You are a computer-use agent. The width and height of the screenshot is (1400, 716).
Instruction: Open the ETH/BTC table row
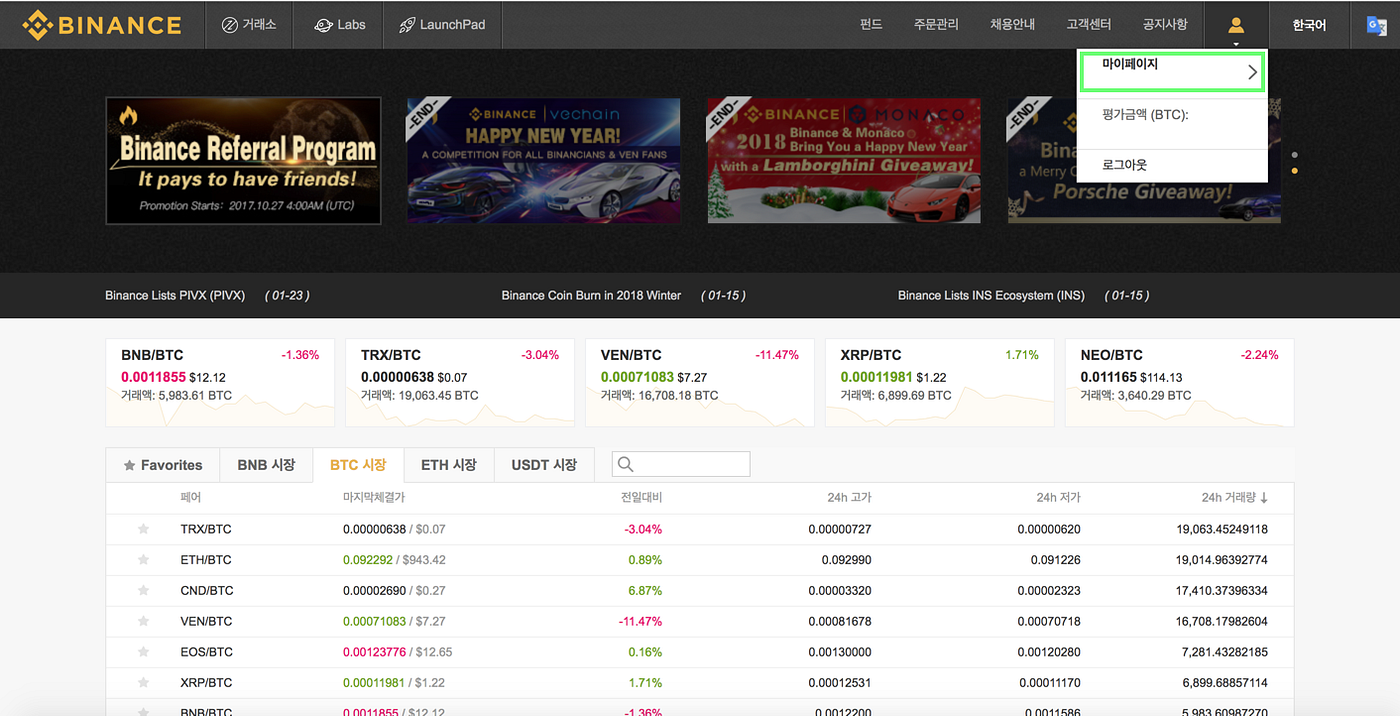tap(700, 560)
